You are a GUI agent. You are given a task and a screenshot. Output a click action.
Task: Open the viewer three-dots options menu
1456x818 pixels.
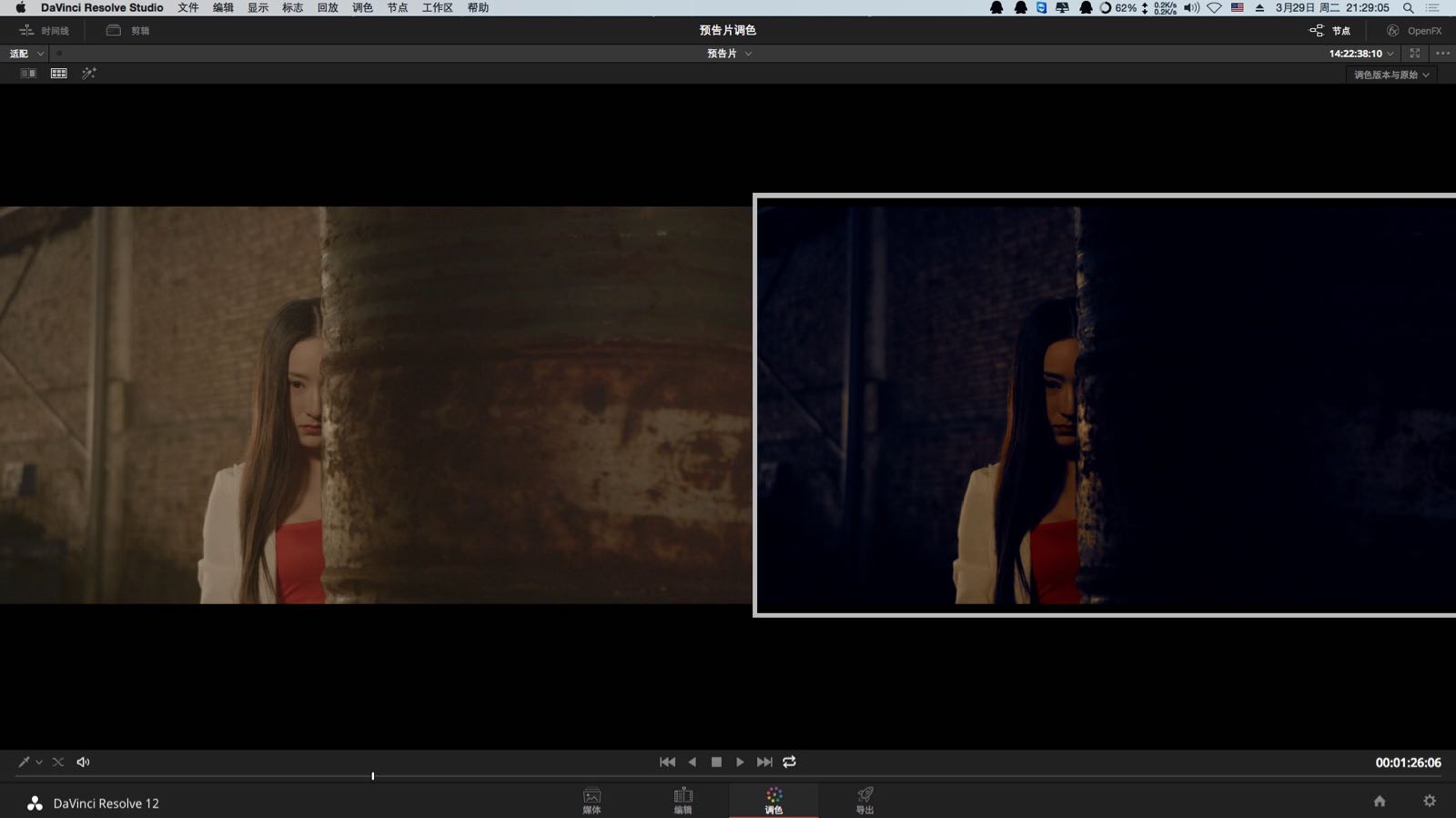1442,54
